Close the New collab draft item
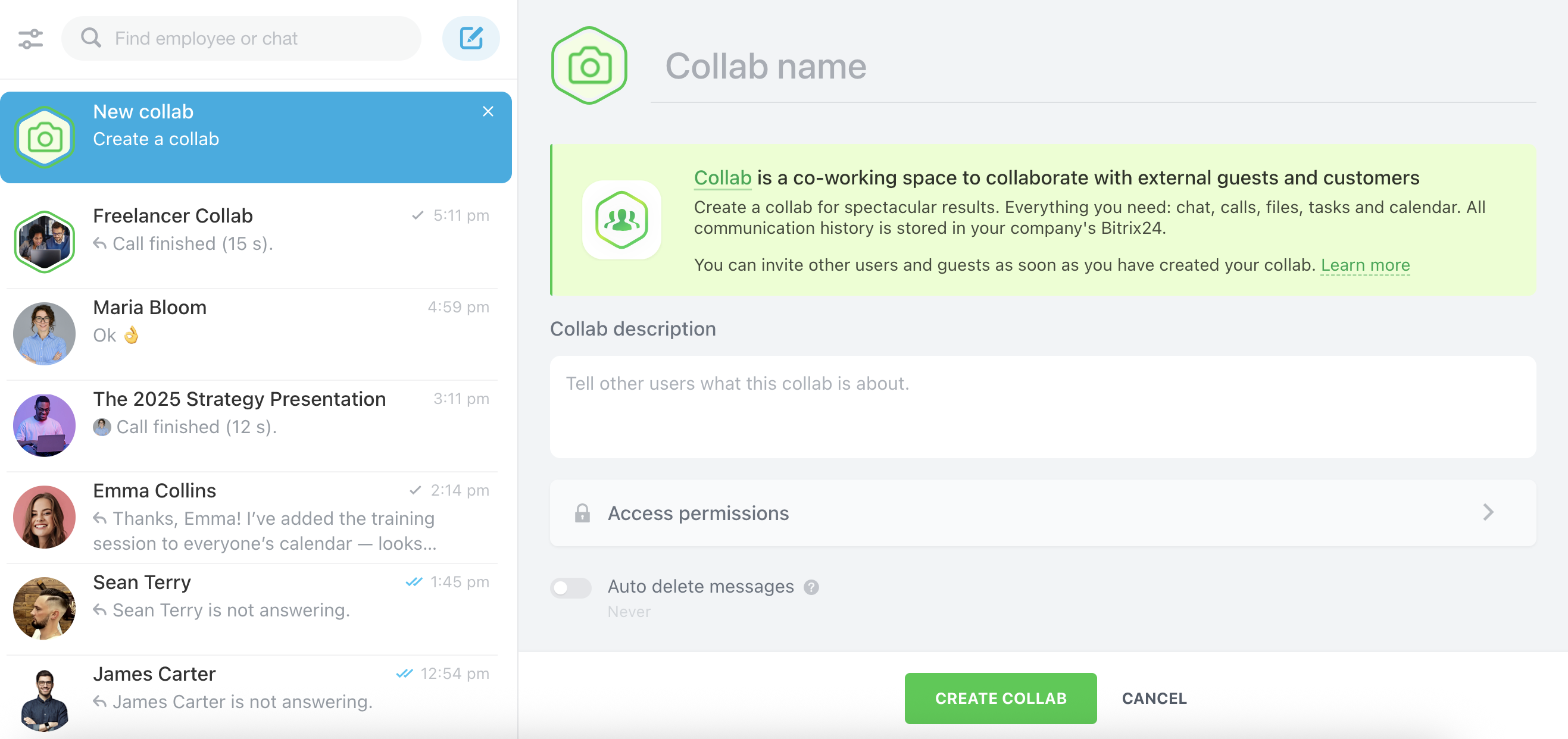Image resolution: width=1568 pixels, height=739 pixels. click(x=488, y=111)
